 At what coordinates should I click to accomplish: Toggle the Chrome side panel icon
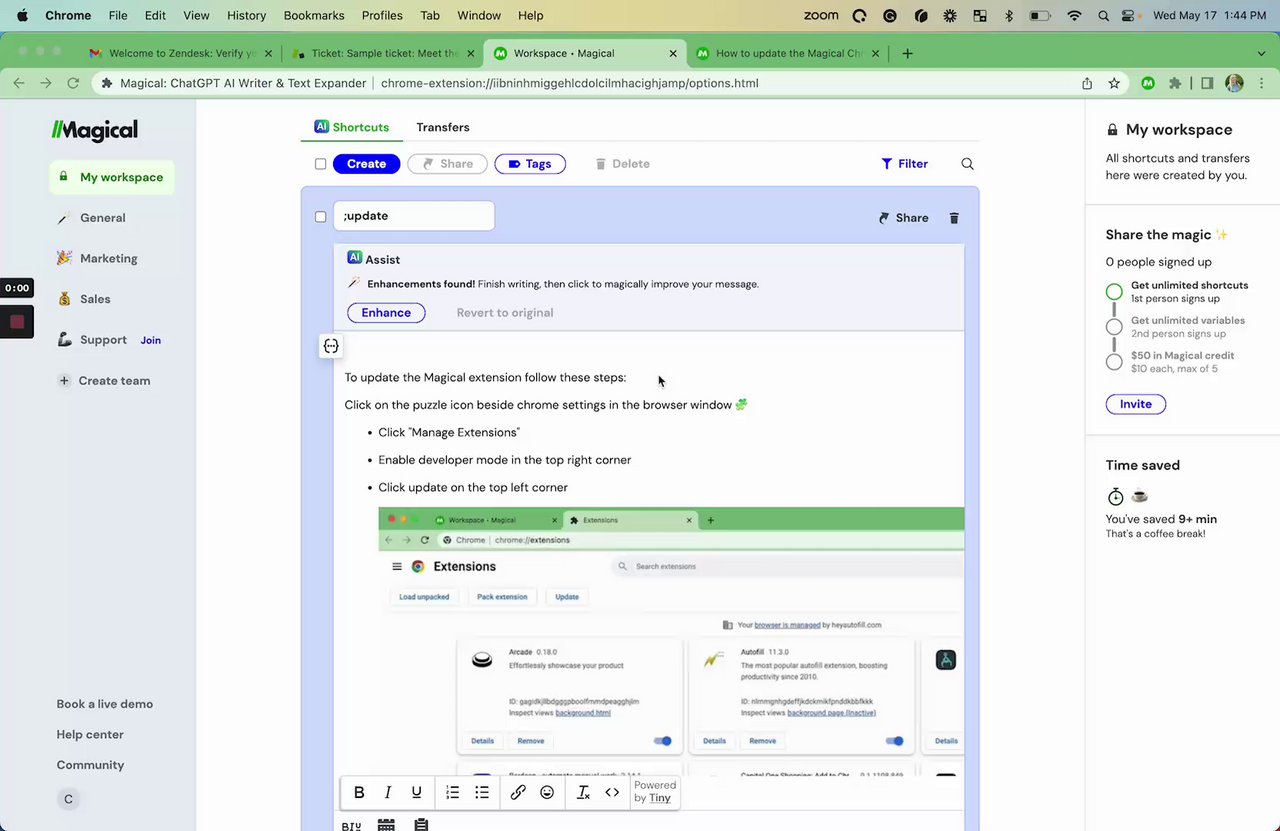1207,83
